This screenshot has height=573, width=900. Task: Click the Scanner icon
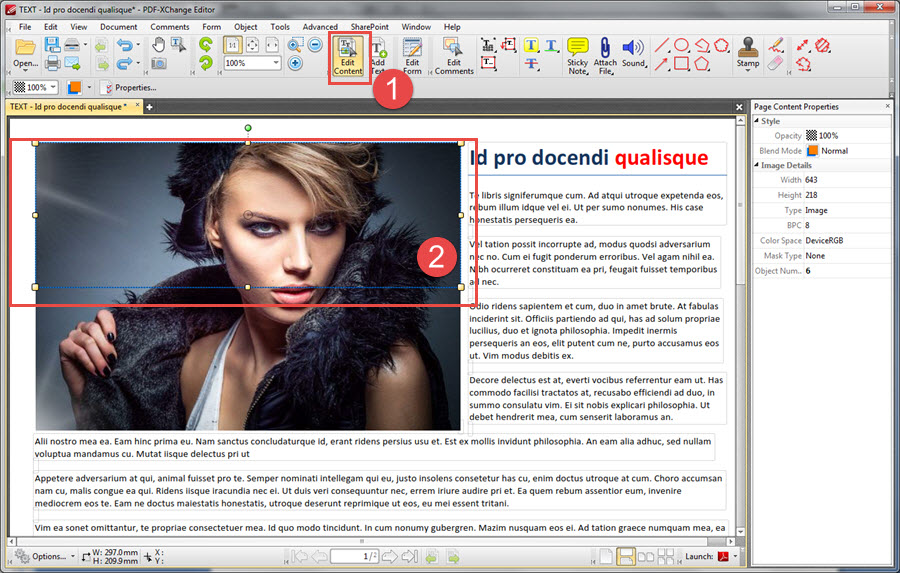pos(72,45)
